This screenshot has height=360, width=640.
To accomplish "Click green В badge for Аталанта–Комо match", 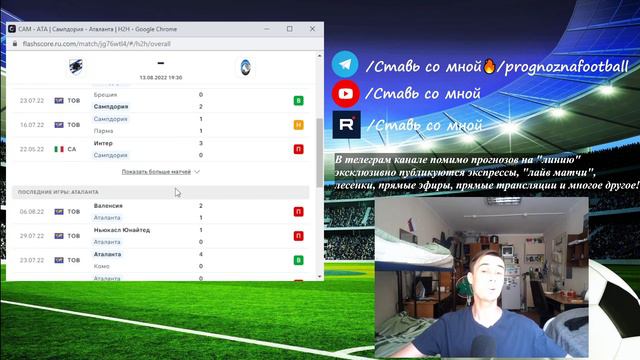I will tap(298, 260).
